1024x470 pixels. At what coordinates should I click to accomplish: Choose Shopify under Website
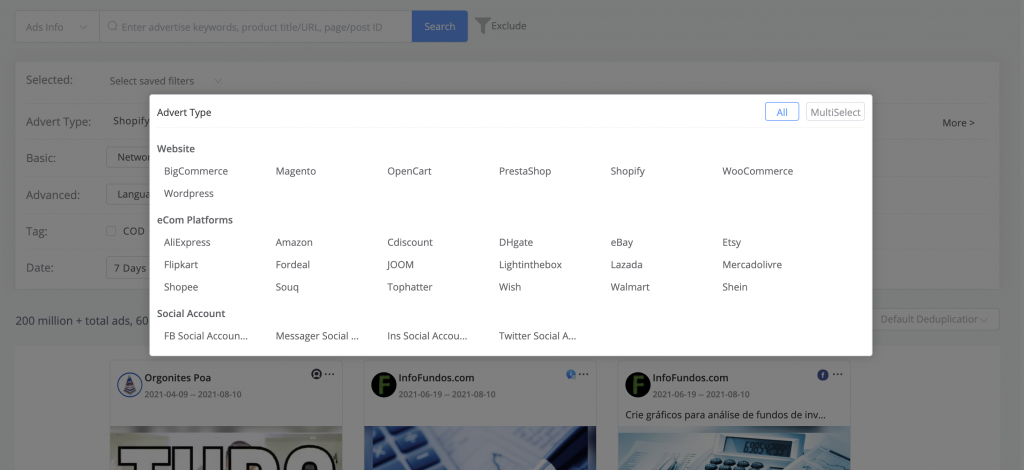pos(628,171)
